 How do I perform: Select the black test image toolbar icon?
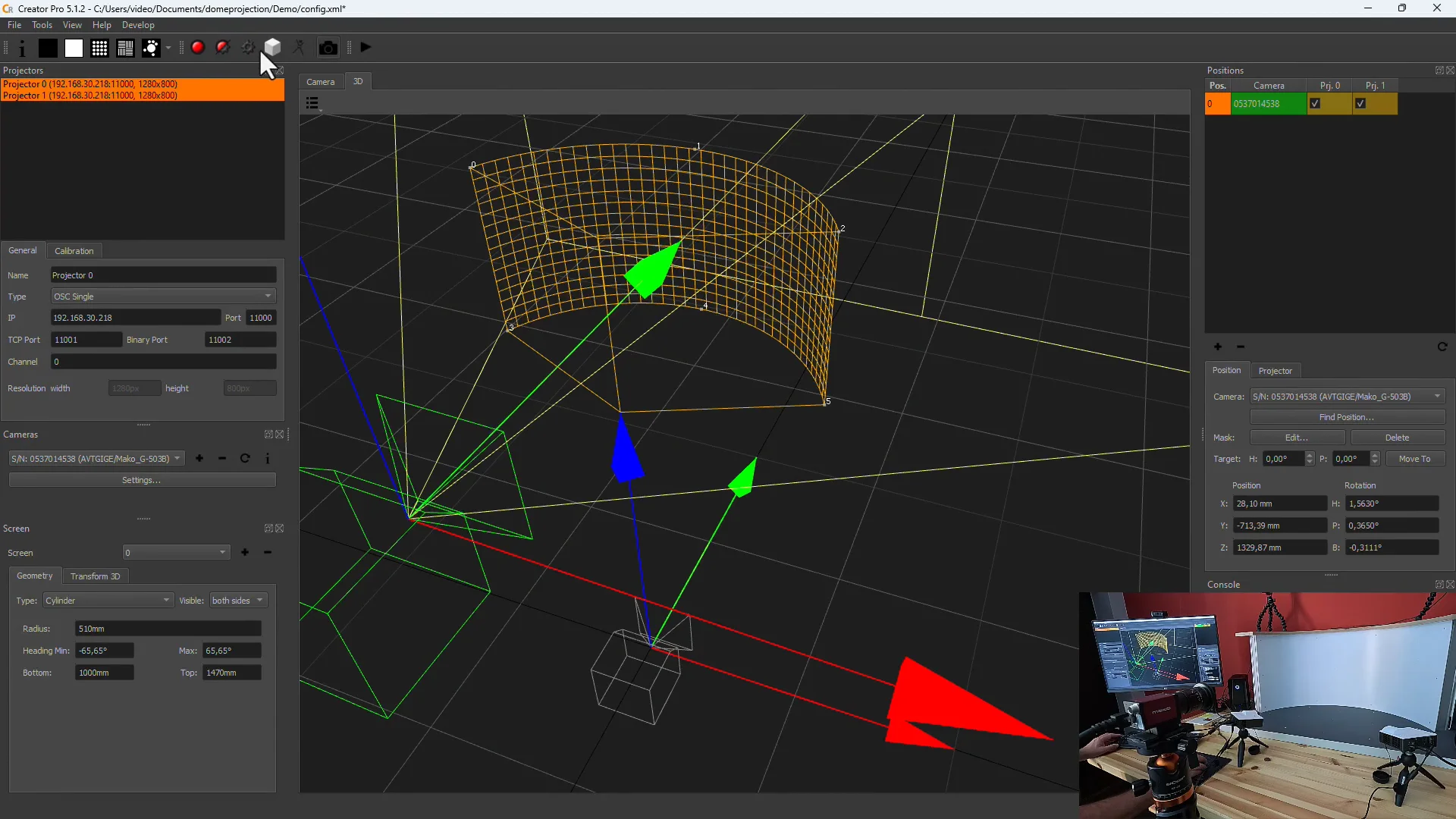[48, 48]
